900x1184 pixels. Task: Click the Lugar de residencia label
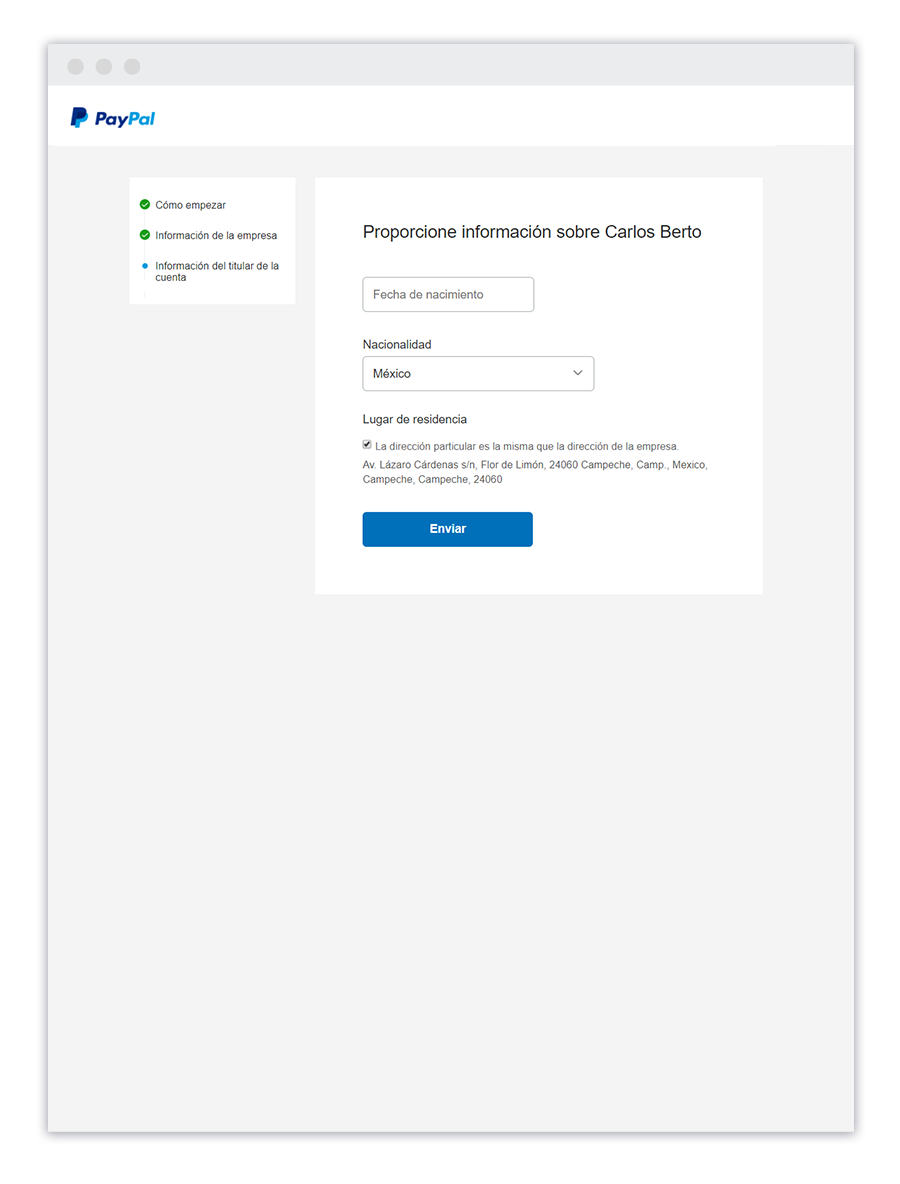414,419
